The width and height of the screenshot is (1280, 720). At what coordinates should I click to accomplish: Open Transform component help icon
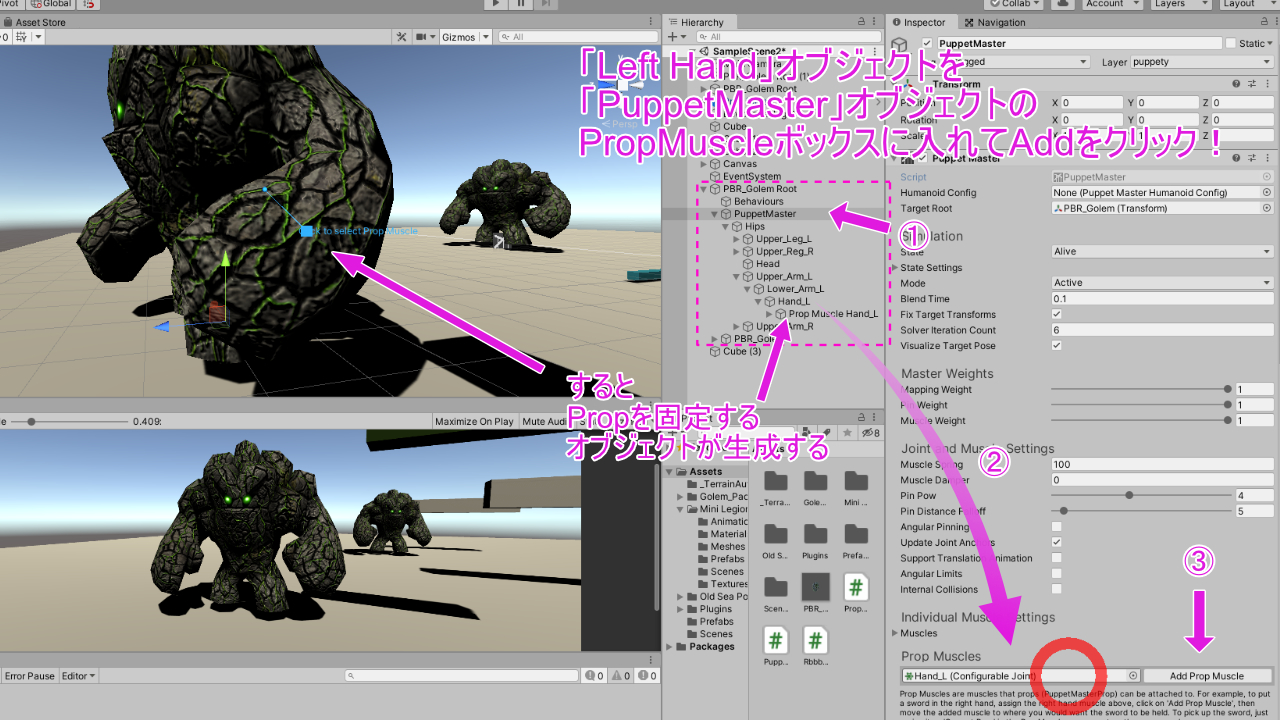pos(1236,85)
